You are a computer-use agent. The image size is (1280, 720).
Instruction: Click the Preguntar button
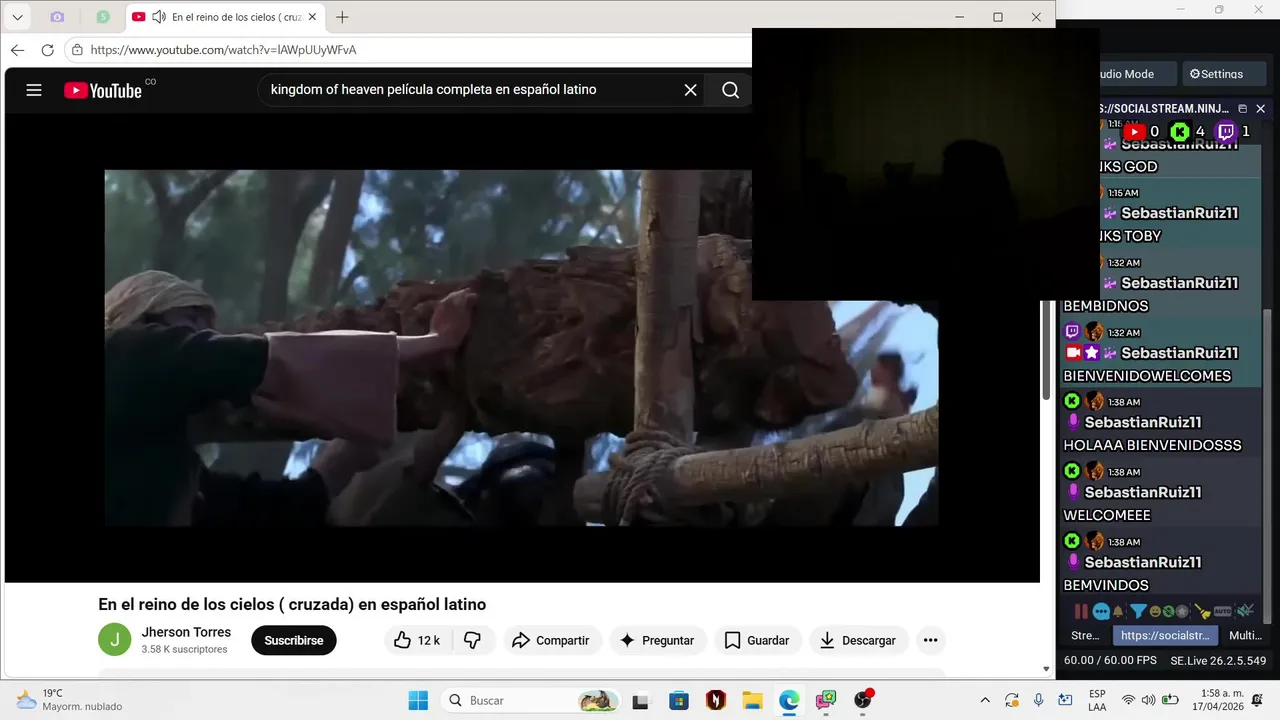(657, 640)
